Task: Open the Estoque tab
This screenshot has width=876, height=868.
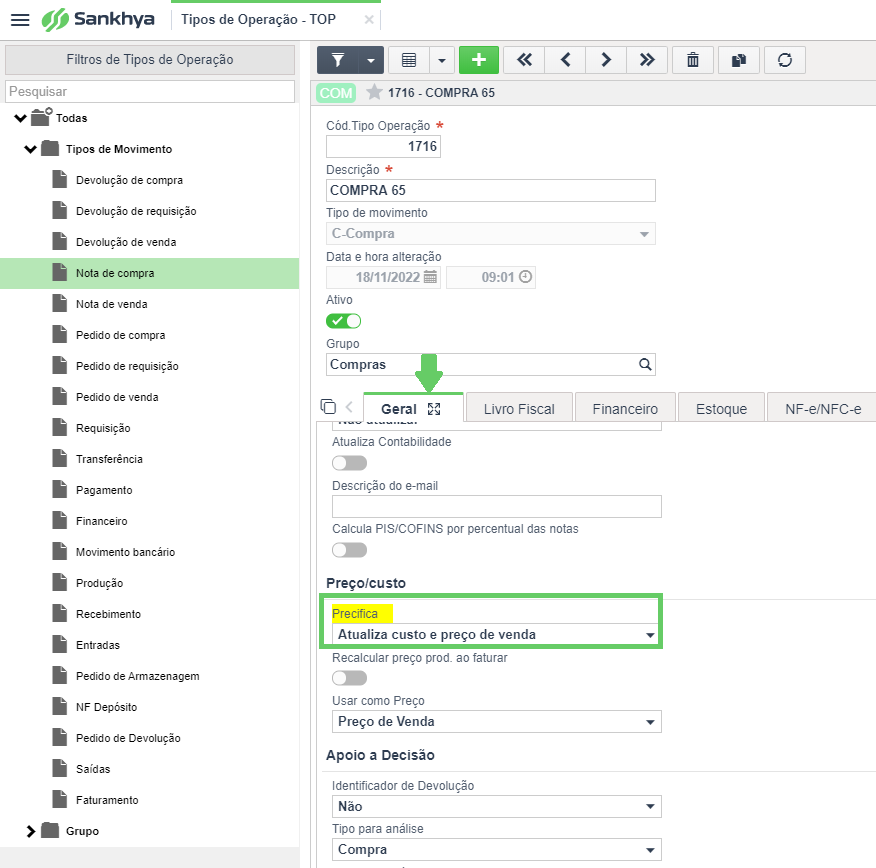Action: [721, 409]
